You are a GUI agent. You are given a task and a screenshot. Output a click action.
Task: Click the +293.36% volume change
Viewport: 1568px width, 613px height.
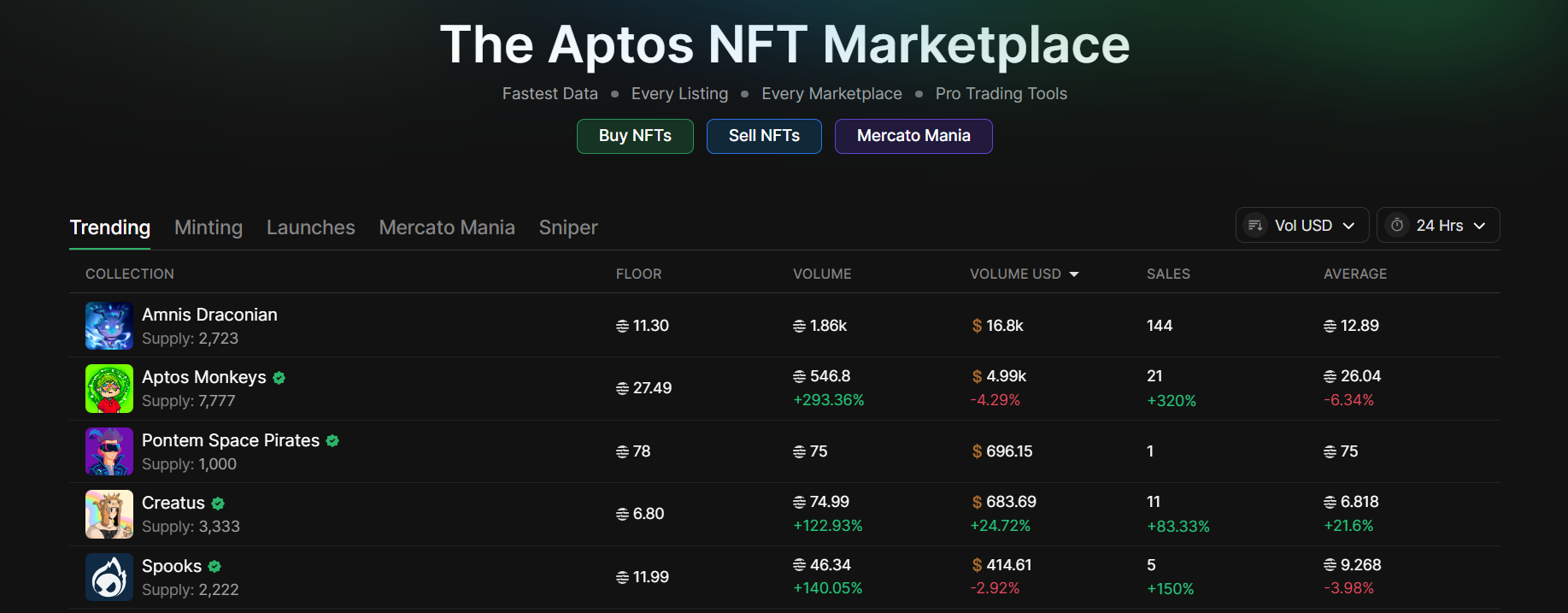pos(829,400)
